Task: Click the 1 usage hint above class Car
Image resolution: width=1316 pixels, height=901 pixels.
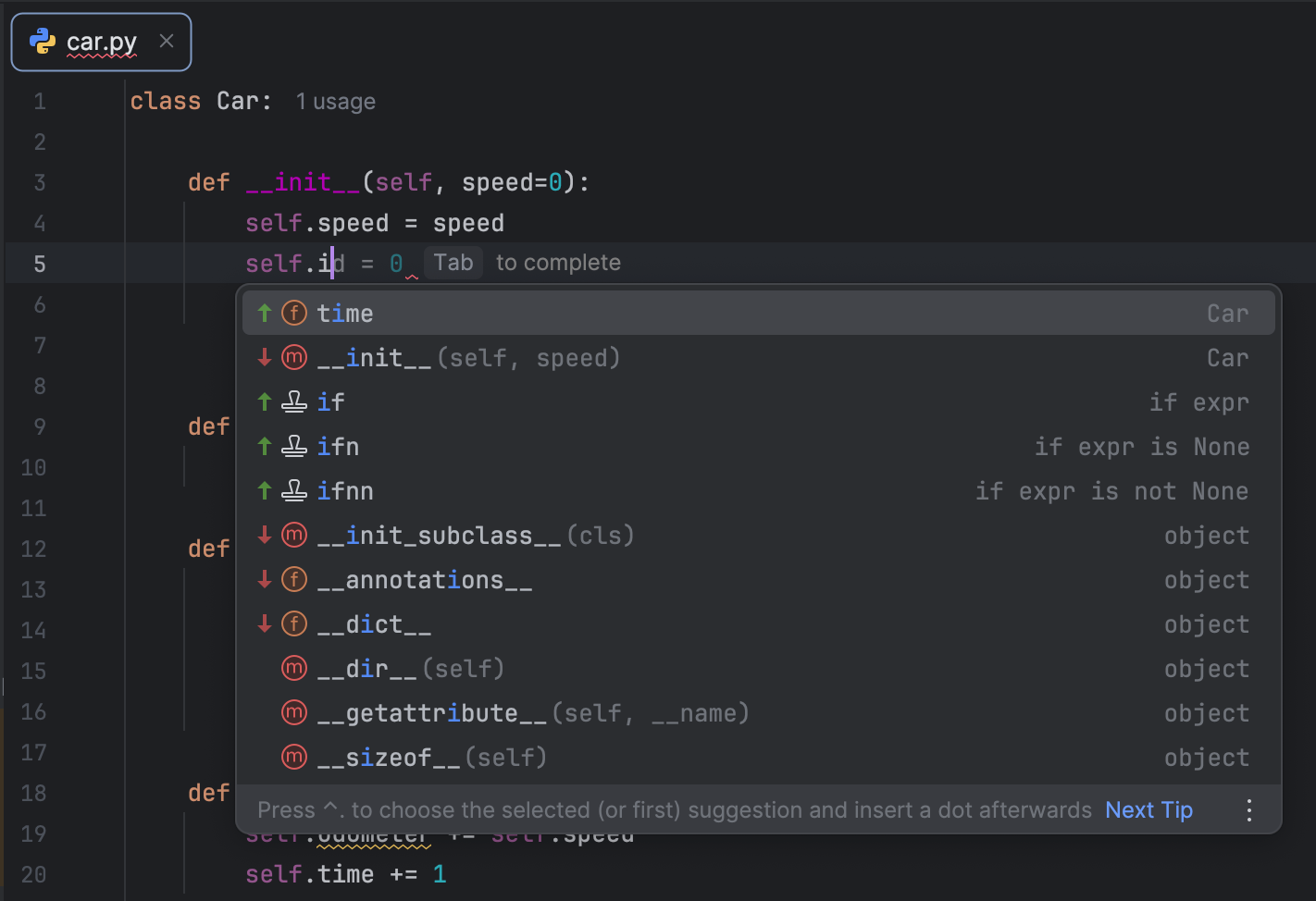Action: (335, 101)
